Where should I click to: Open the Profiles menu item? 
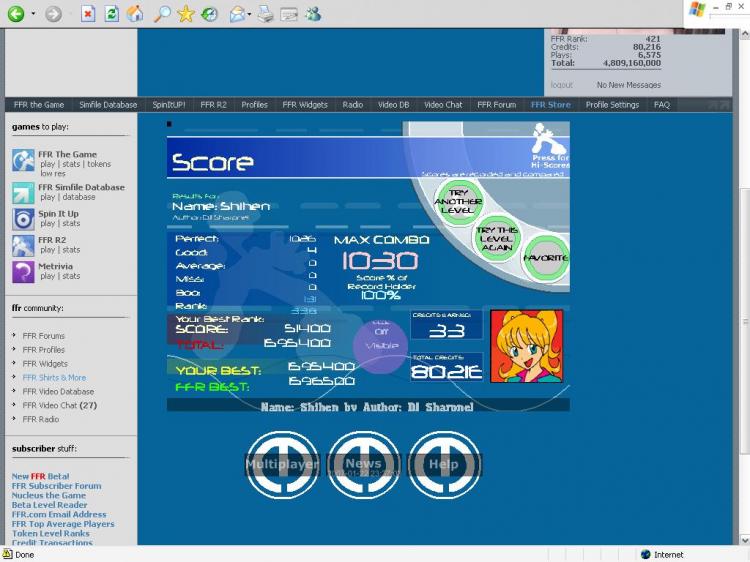[x=254, y=105]
